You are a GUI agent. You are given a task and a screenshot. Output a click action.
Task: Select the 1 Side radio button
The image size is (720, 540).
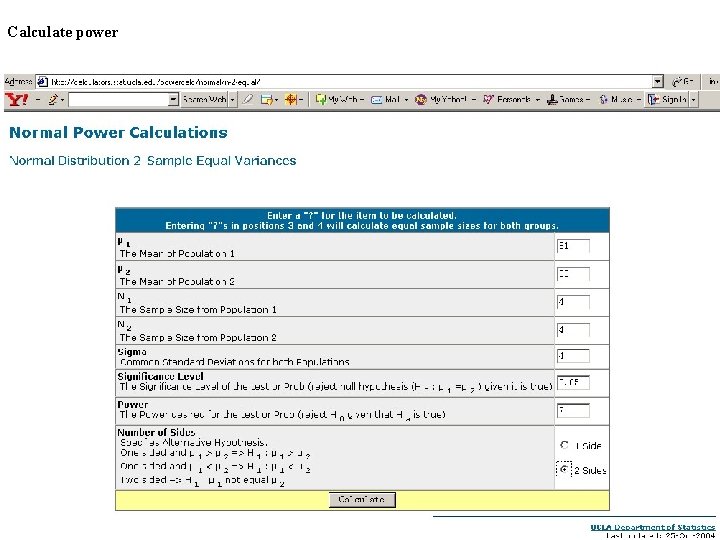point(564,445)
